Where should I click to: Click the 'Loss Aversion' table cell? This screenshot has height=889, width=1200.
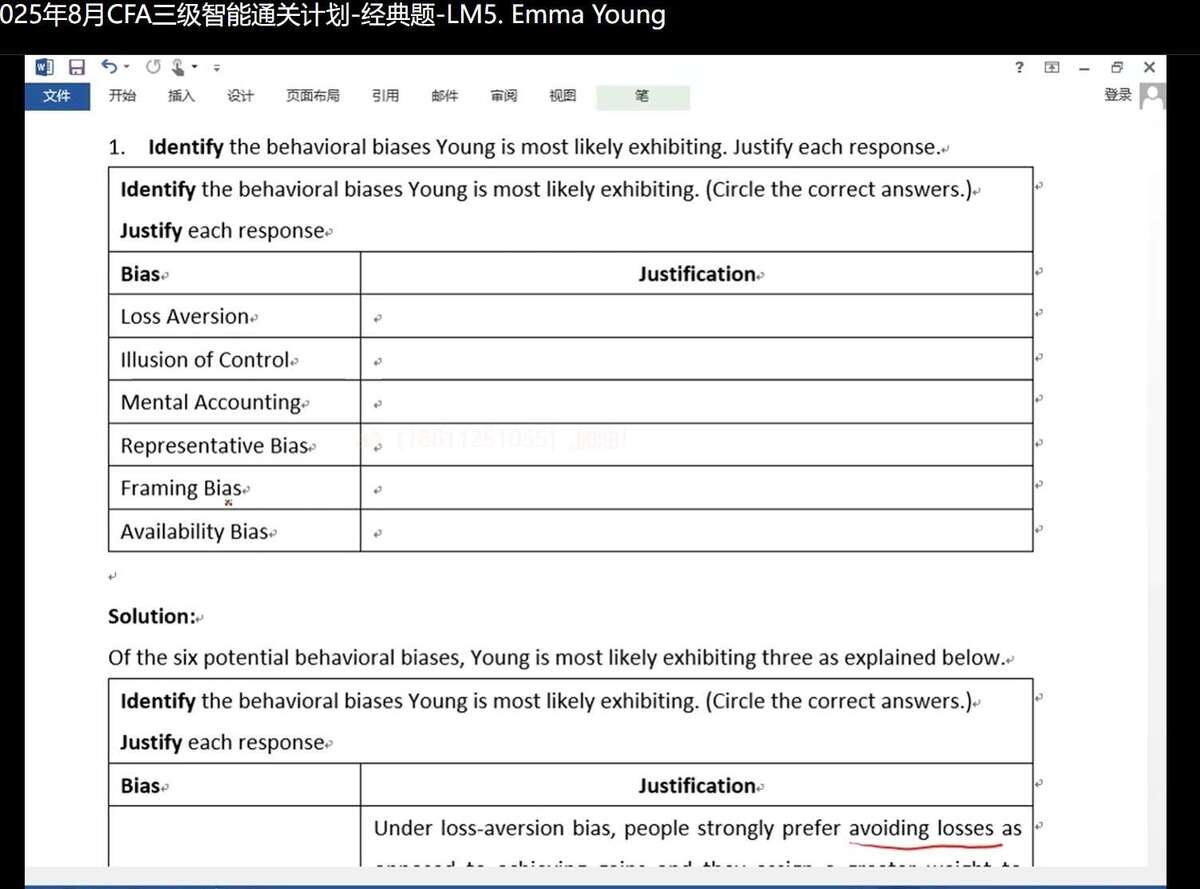pos(234,316)
